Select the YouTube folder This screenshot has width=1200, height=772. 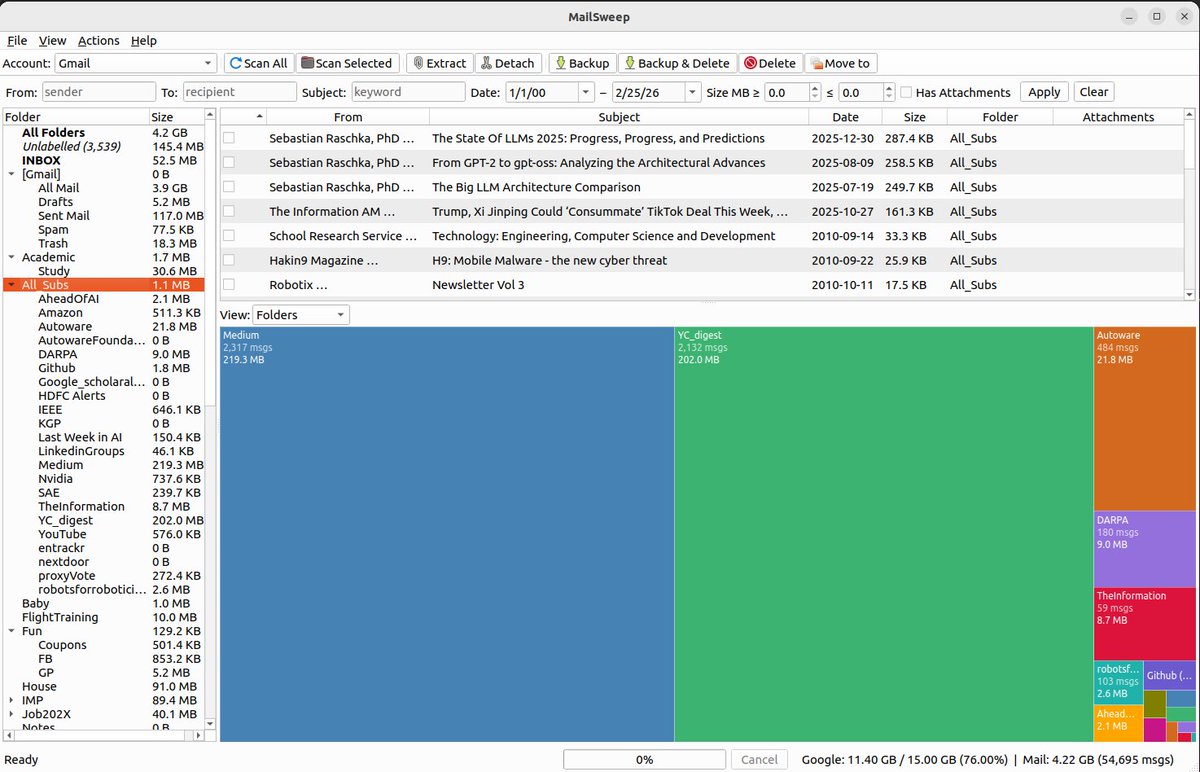click(x=61, y=534)
